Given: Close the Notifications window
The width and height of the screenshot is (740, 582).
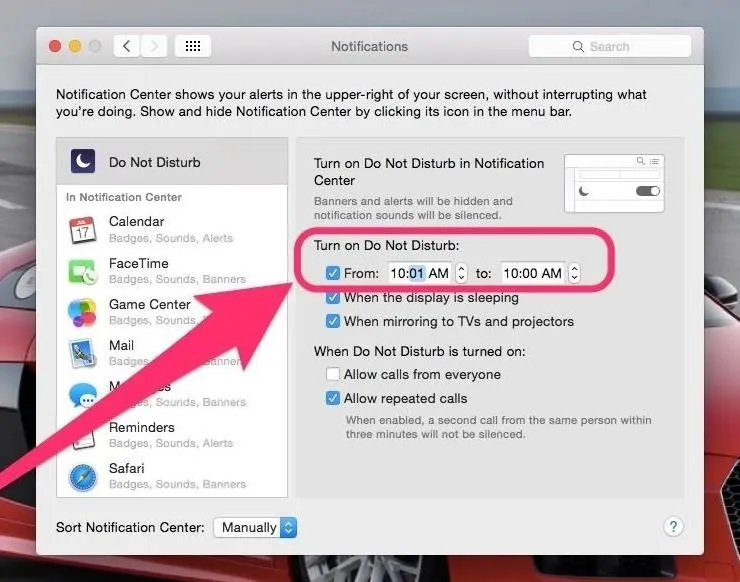Looking at the screenshot, I should 55,46.
